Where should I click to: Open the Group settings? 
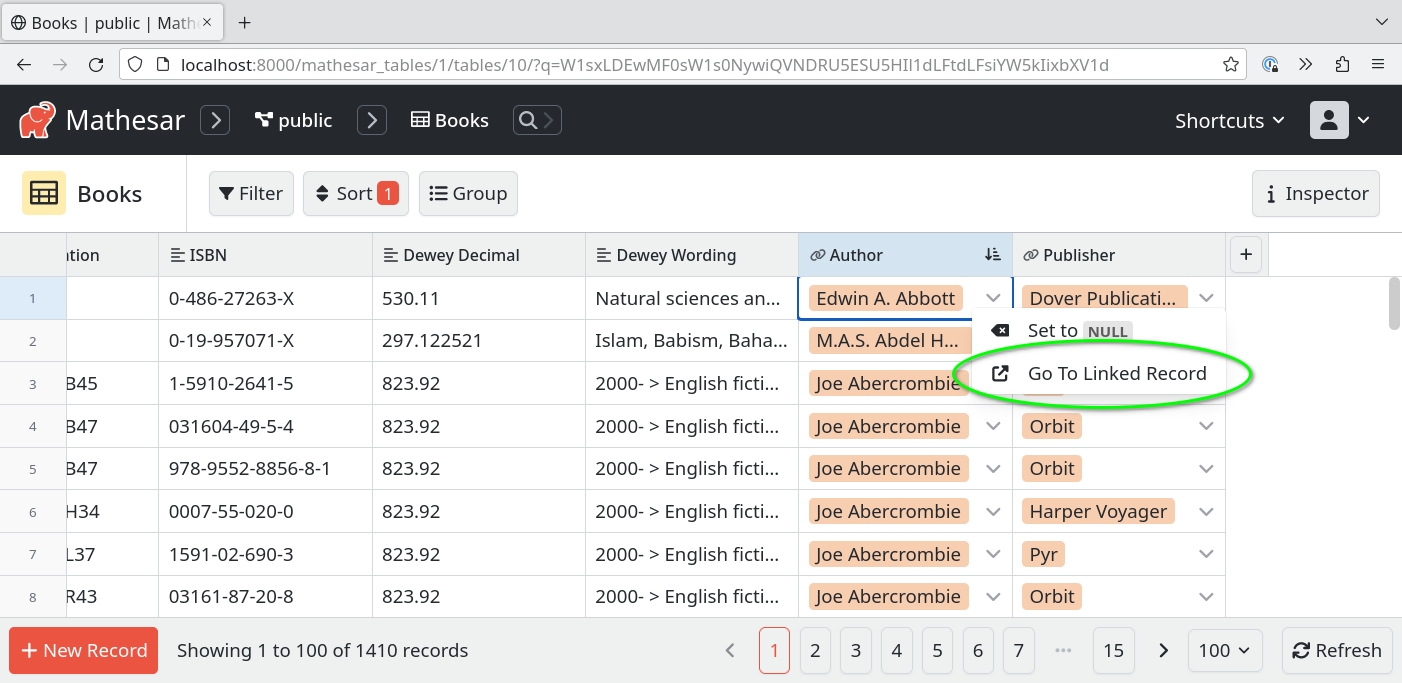click(468, 193)
